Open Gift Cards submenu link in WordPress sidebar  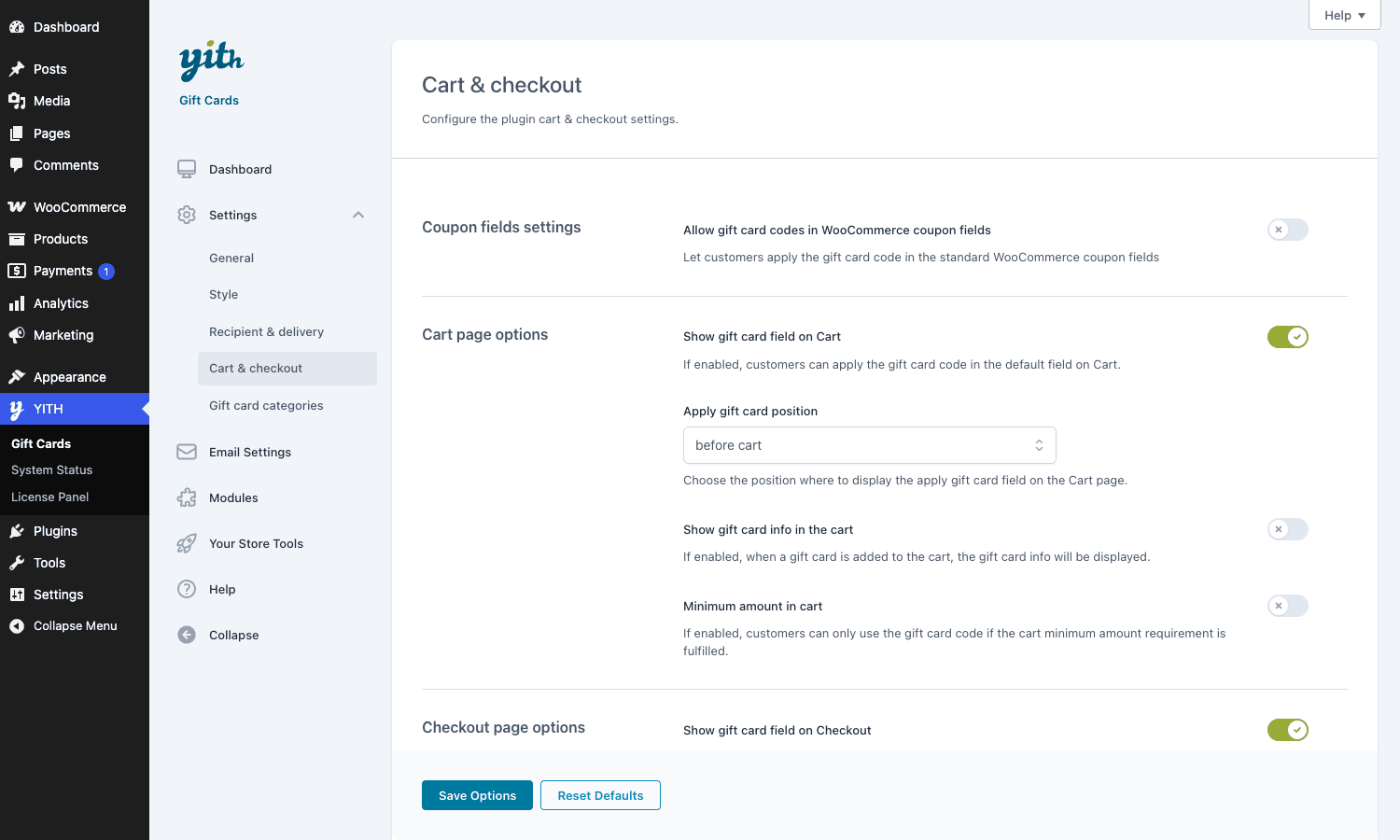tap(41, 443)
